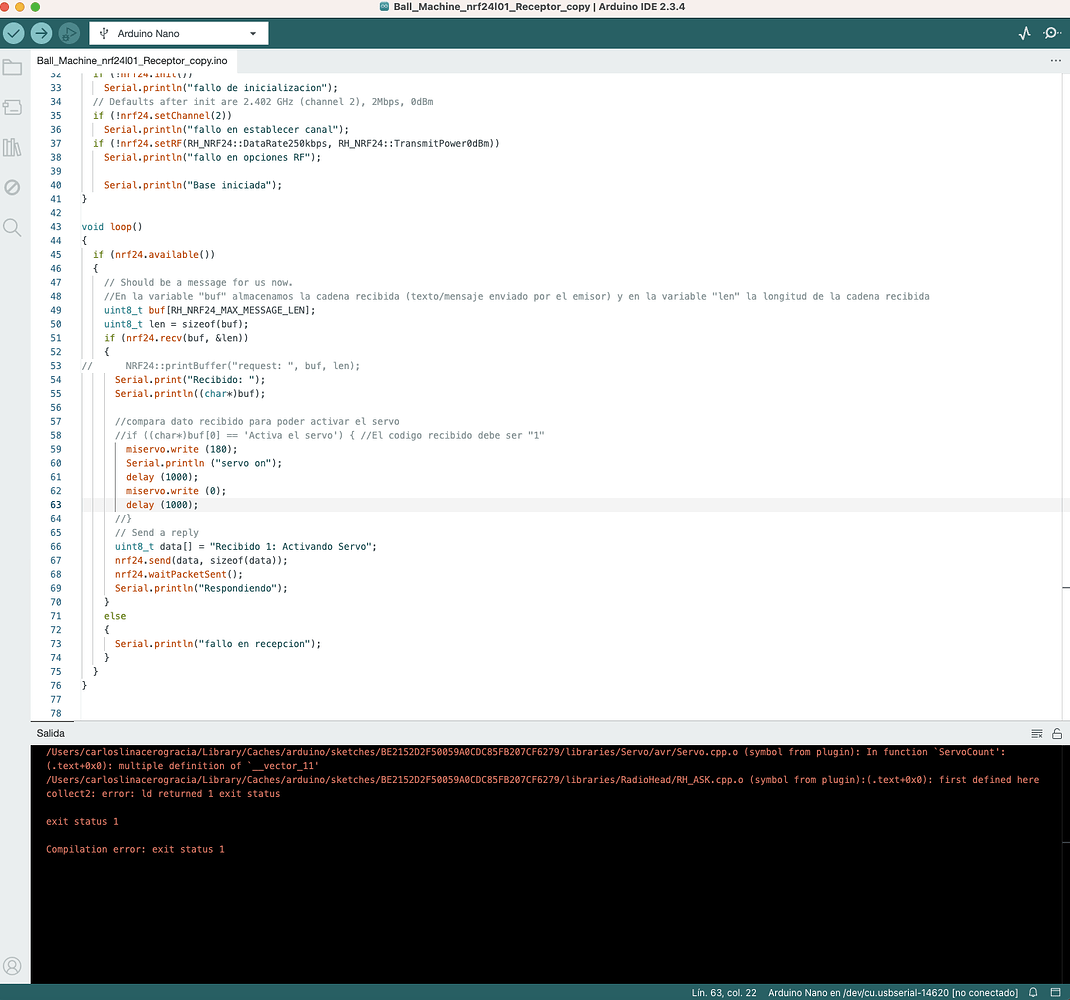Open the editor overflow menu with three dots
1070x1000 pixels.
1055,60
